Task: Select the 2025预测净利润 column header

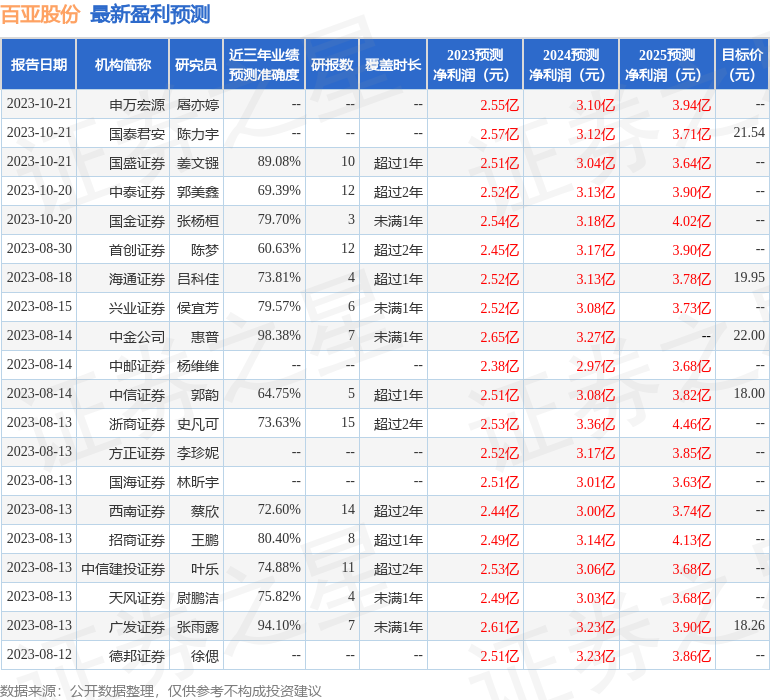Action: [x=667, y=64]
